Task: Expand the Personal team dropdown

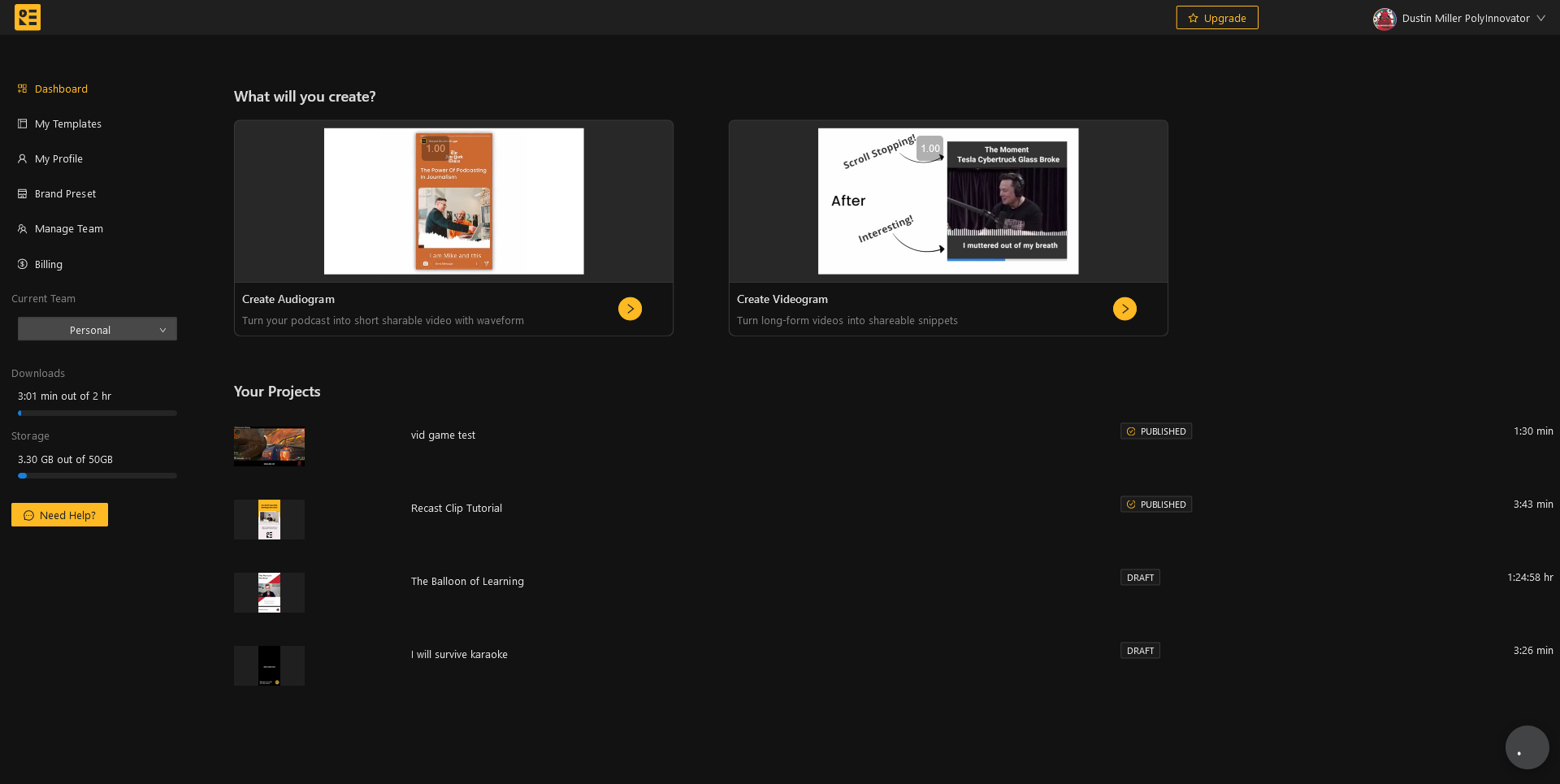Action: (97, 330)
